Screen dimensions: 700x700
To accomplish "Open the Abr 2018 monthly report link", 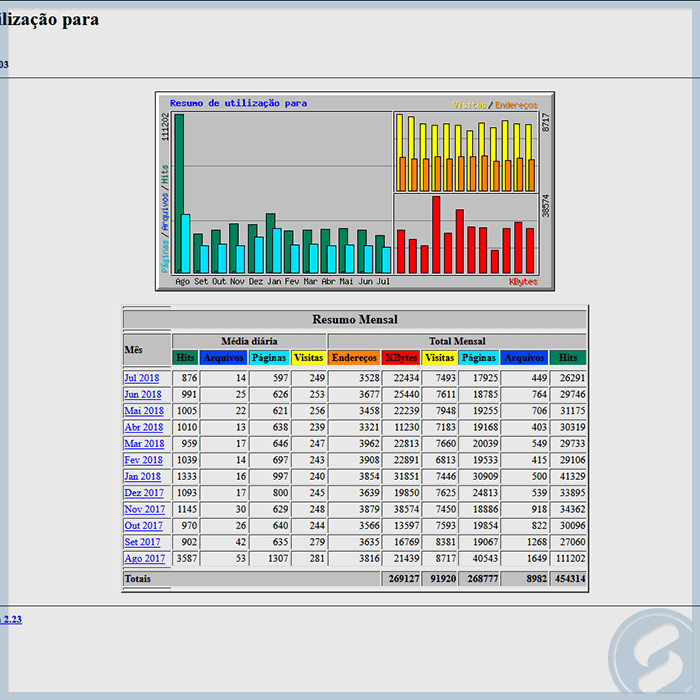I will click(x=144, y=427).
